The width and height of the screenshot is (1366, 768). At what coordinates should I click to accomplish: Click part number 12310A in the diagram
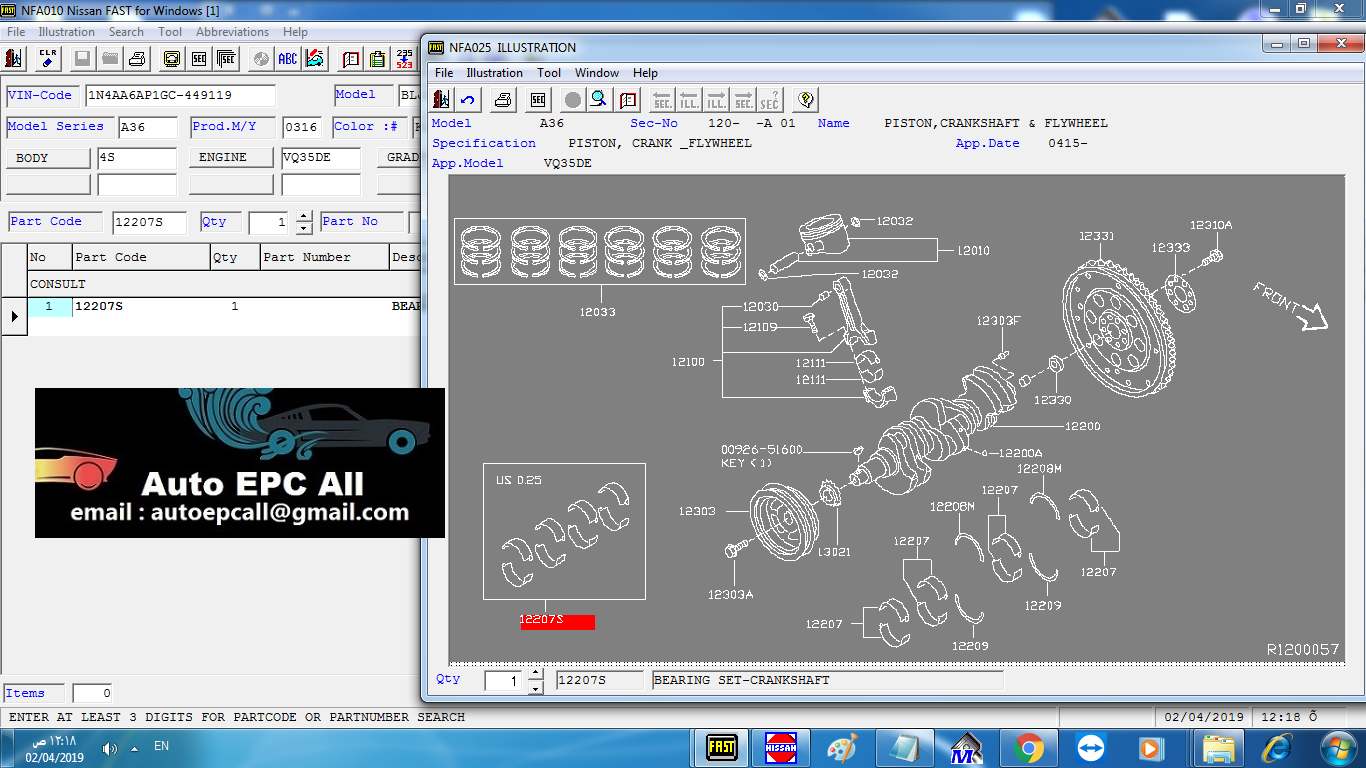pos(1211,226)
